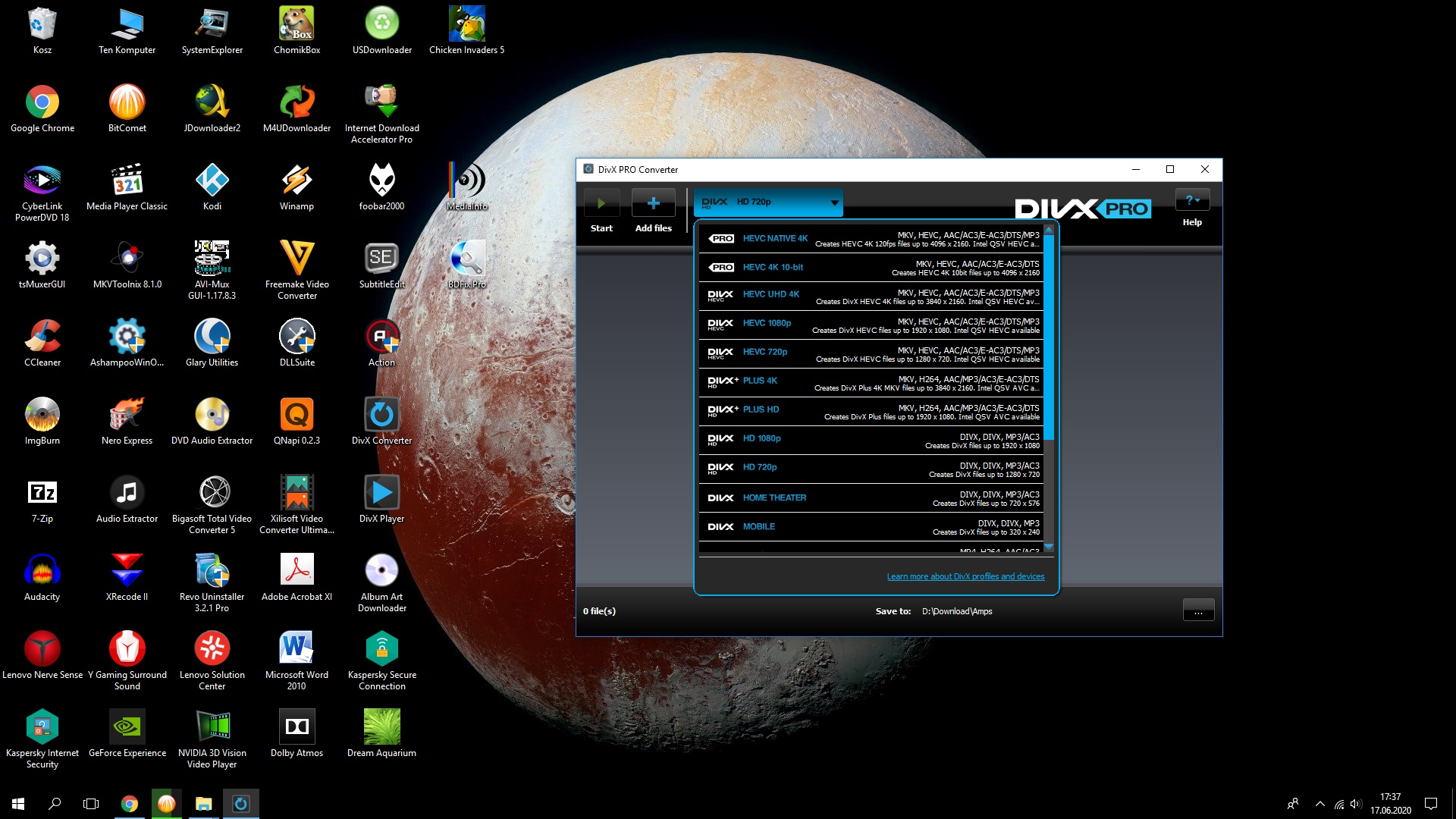The height and width of the screenshot is (819, 1456).
Task: Open SubtitleEdit desktop icon
Action: [381, 265]
